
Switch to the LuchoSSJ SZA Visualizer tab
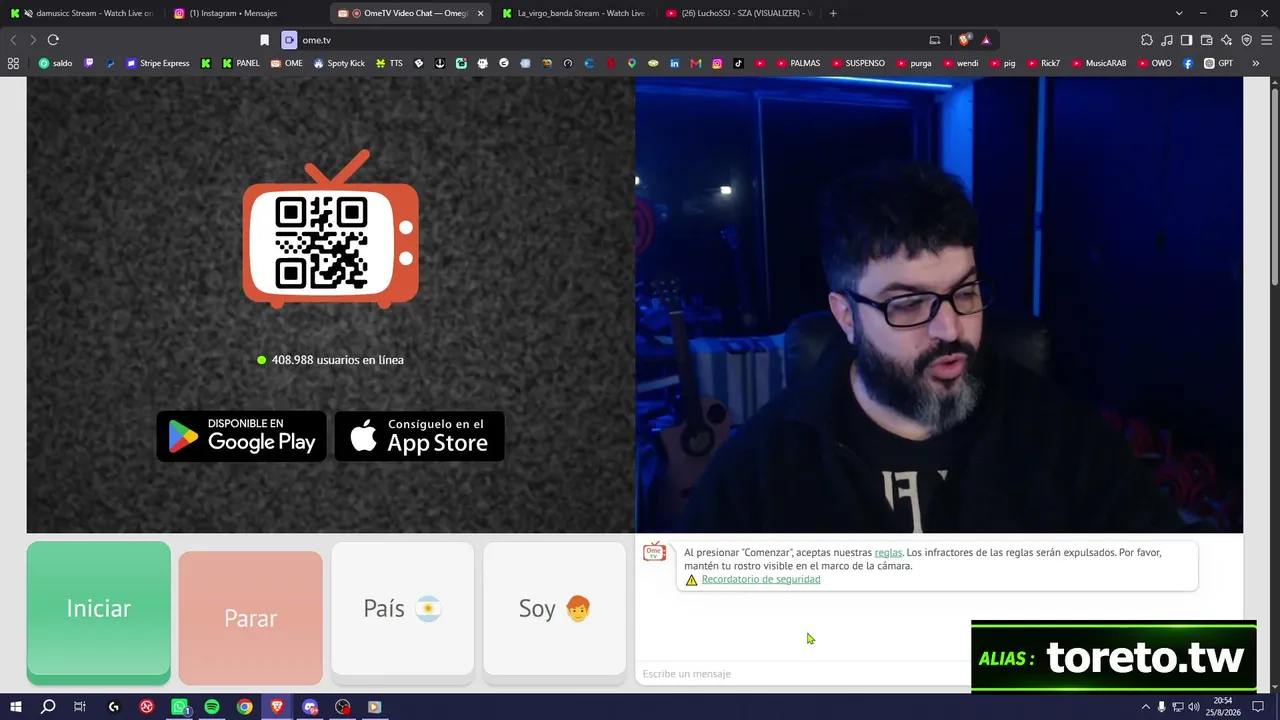tap(738, 13)
